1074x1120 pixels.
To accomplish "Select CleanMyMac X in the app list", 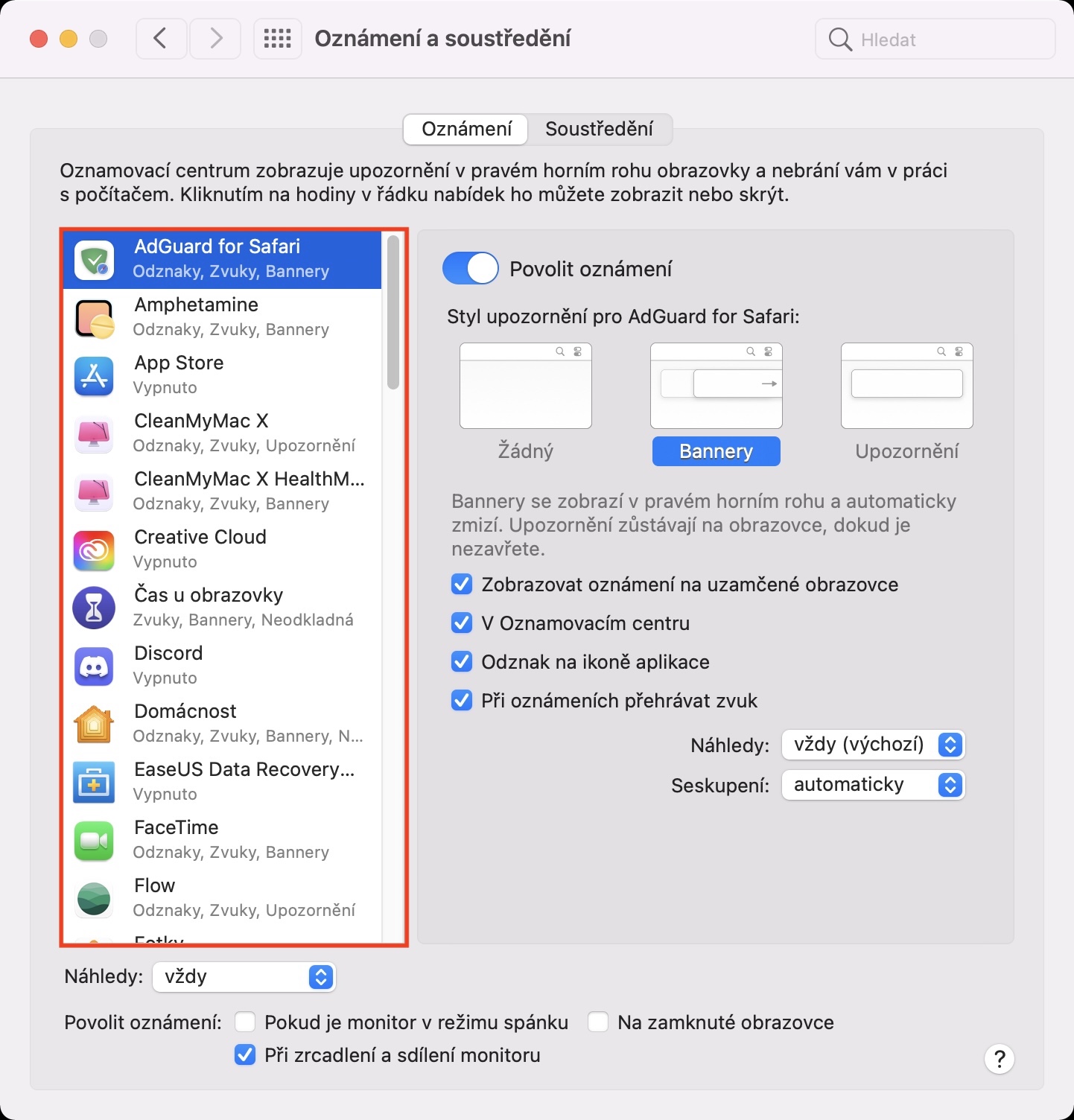I will tap(223, 434).
